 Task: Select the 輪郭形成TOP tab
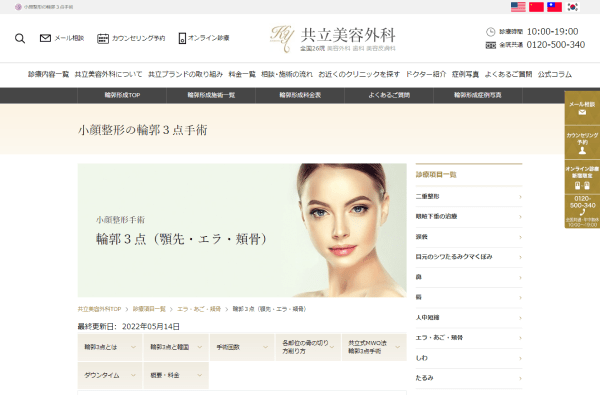(x=122, y=95)
